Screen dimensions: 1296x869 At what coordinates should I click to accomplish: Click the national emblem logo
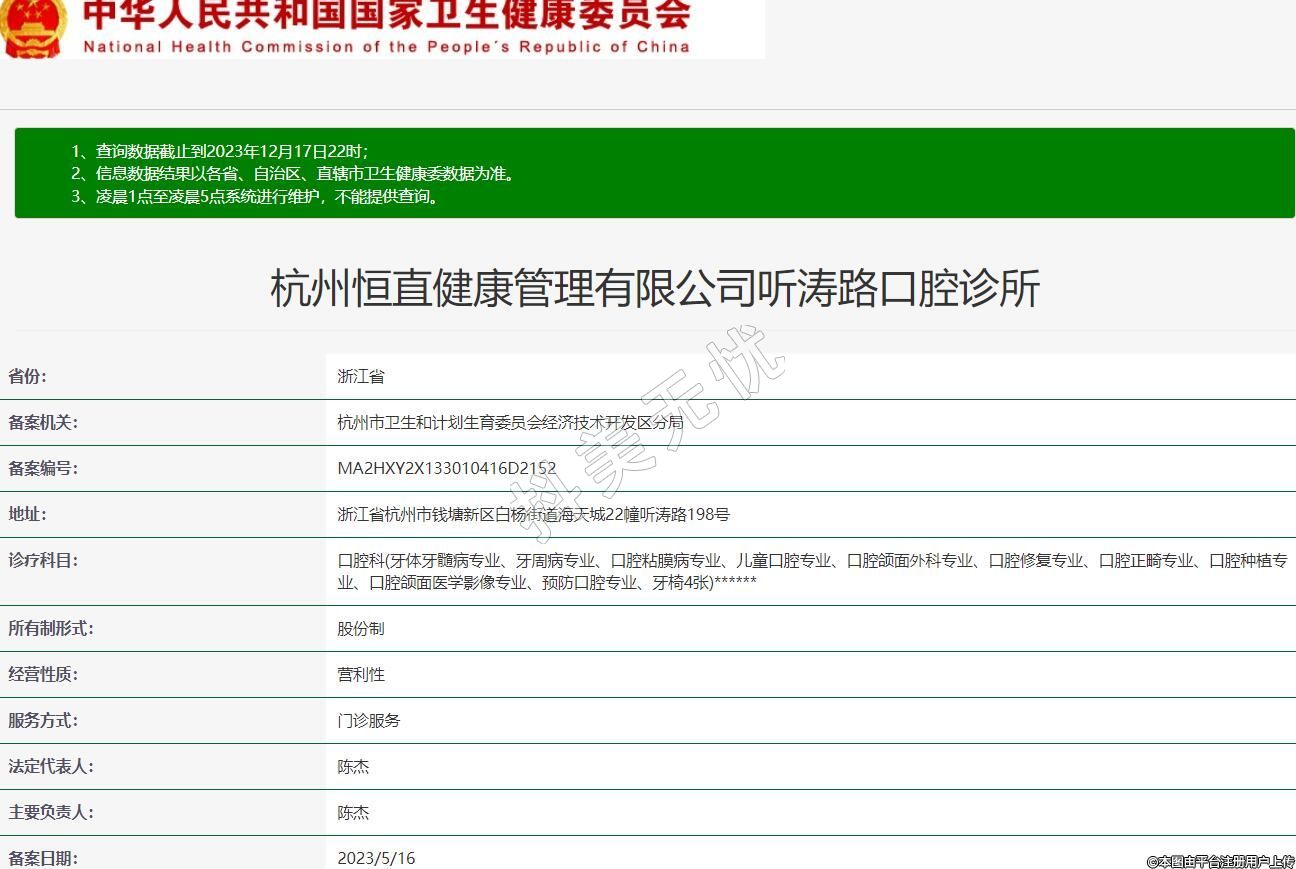(32, 28)
